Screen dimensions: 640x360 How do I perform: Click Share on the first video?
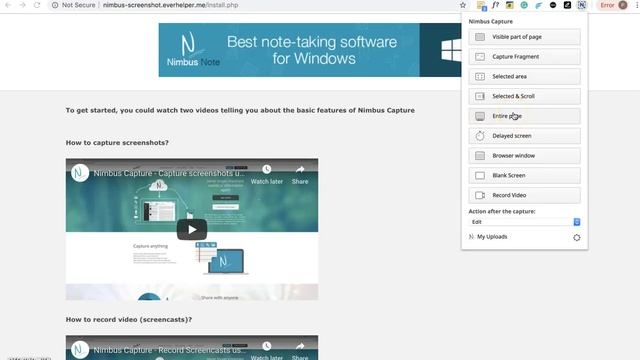[x=300, y=175]
